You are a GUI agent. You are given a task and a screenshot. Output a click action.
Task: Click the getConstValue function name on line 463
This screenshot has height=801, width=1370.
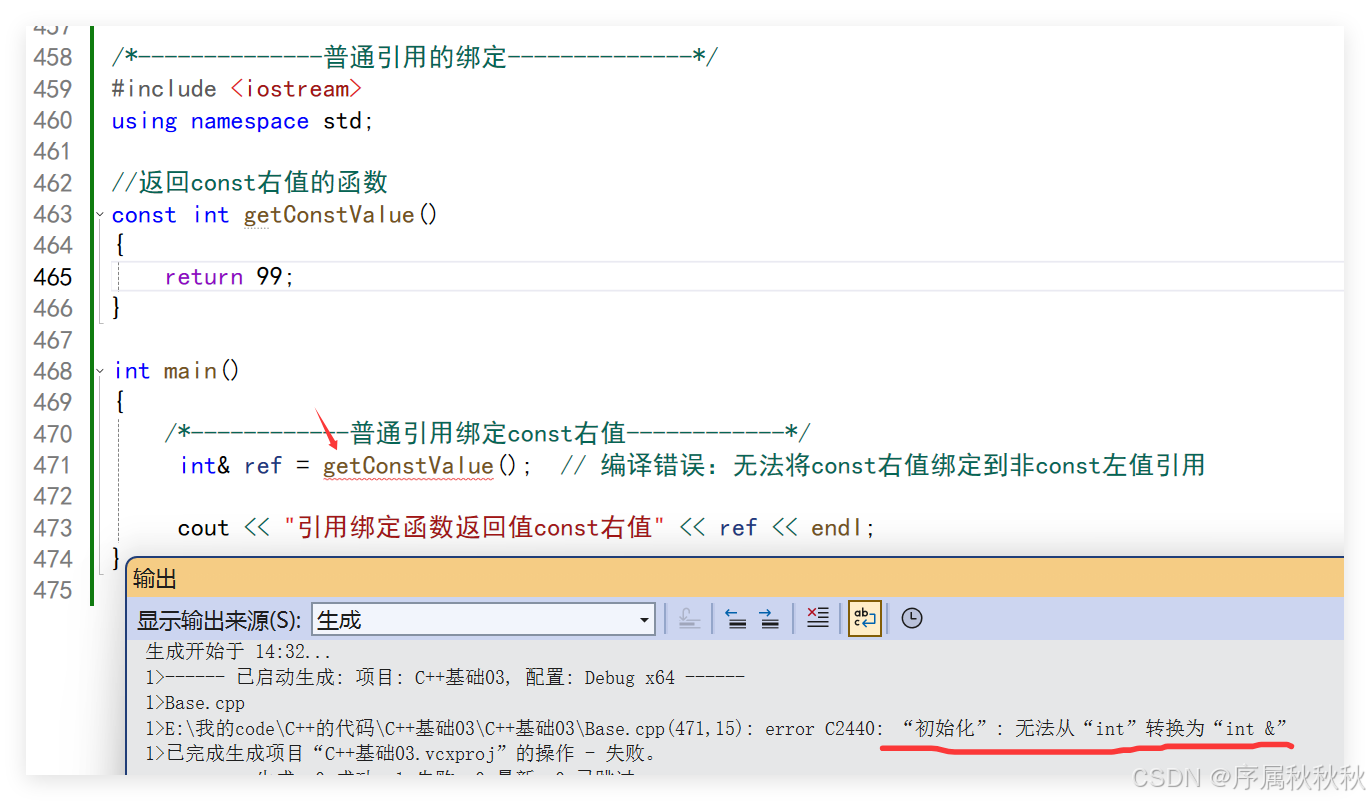(x=329, y=215)
